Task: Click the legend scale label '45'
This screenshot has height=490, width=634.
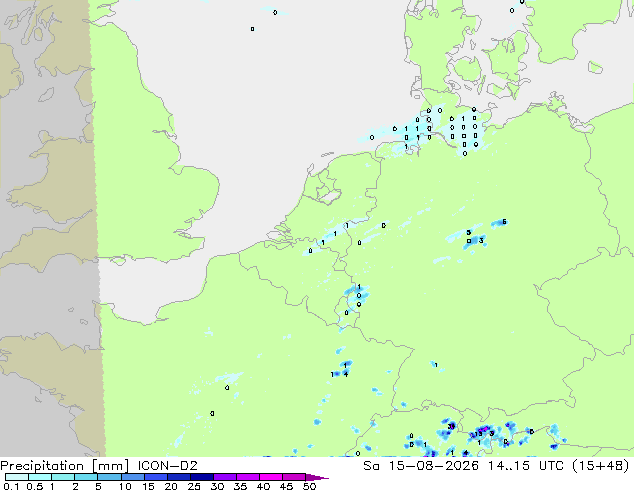Action: (x=286, y=486)
